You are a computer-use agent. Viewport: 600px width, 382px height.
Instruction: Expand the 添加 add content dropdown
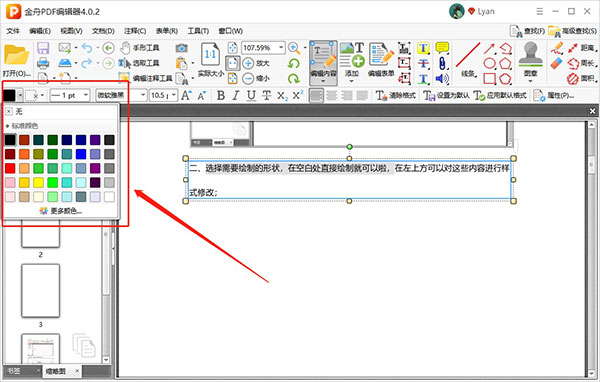[352, 81]
